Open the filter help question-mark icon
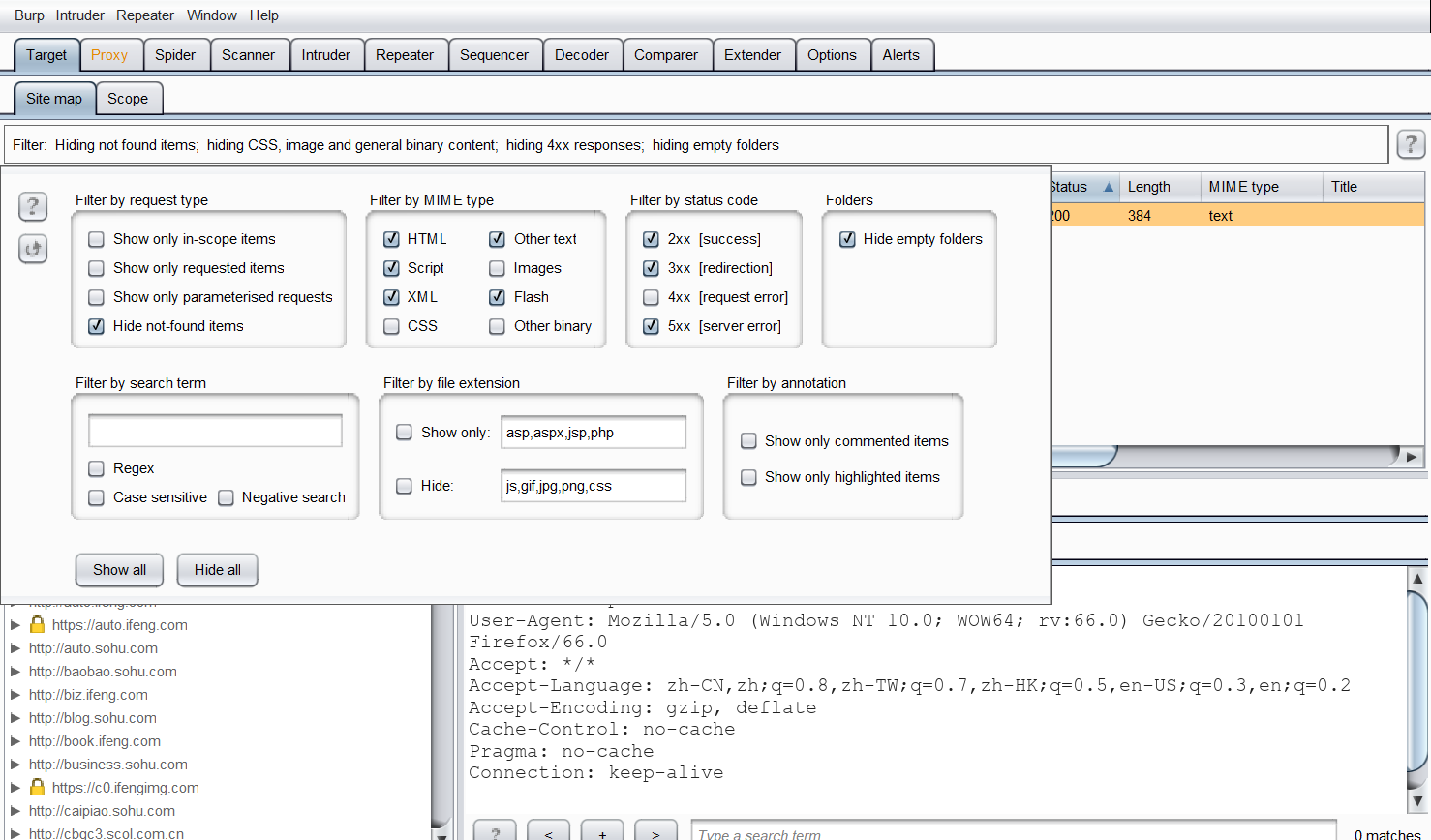 (33, 206)
